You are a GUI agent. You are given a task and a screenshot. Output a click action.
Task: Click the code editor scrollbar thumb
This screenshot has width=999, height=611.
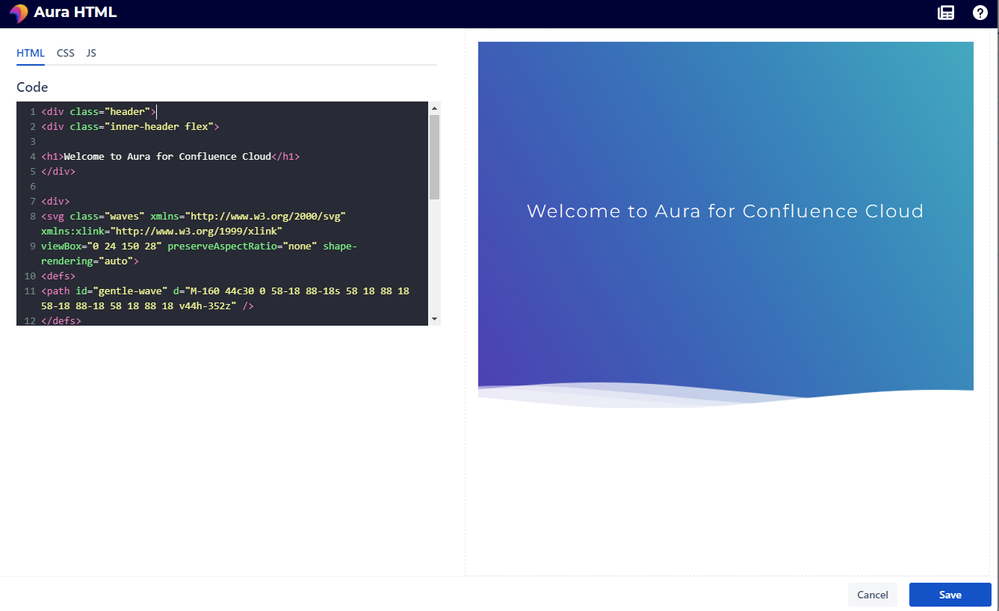(435, 157)
